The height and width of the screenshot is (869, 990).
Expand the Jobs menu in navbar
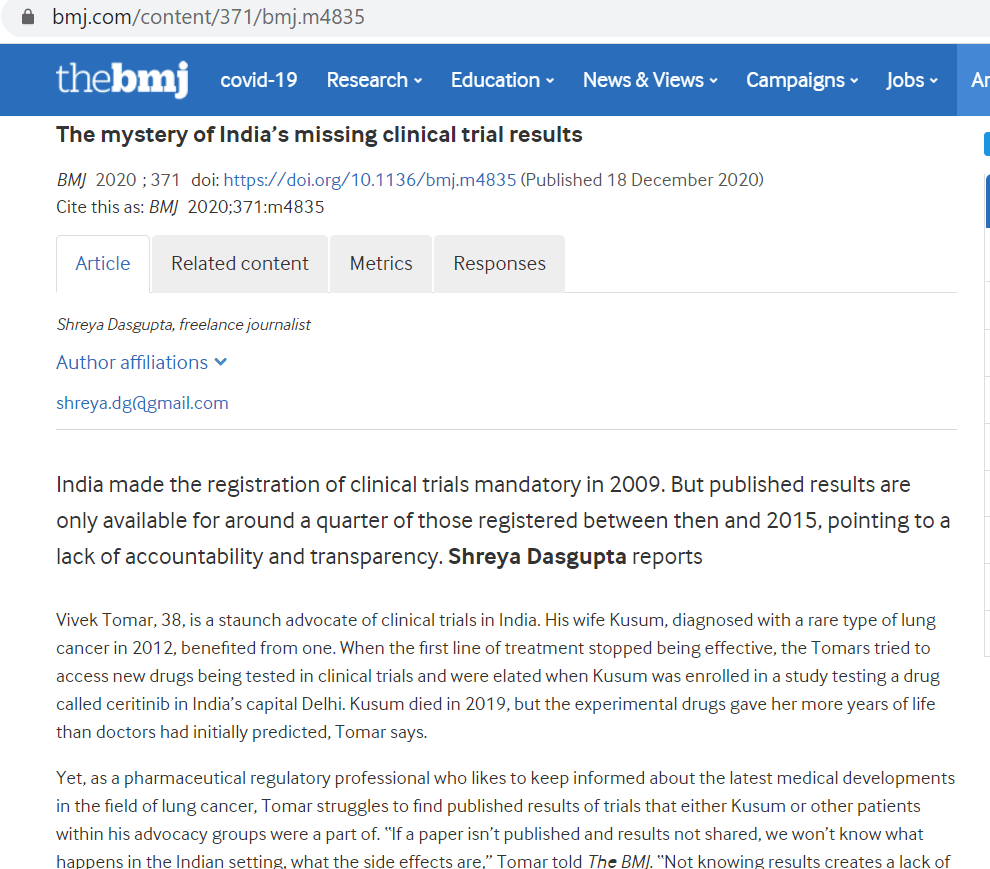point(912,80)
